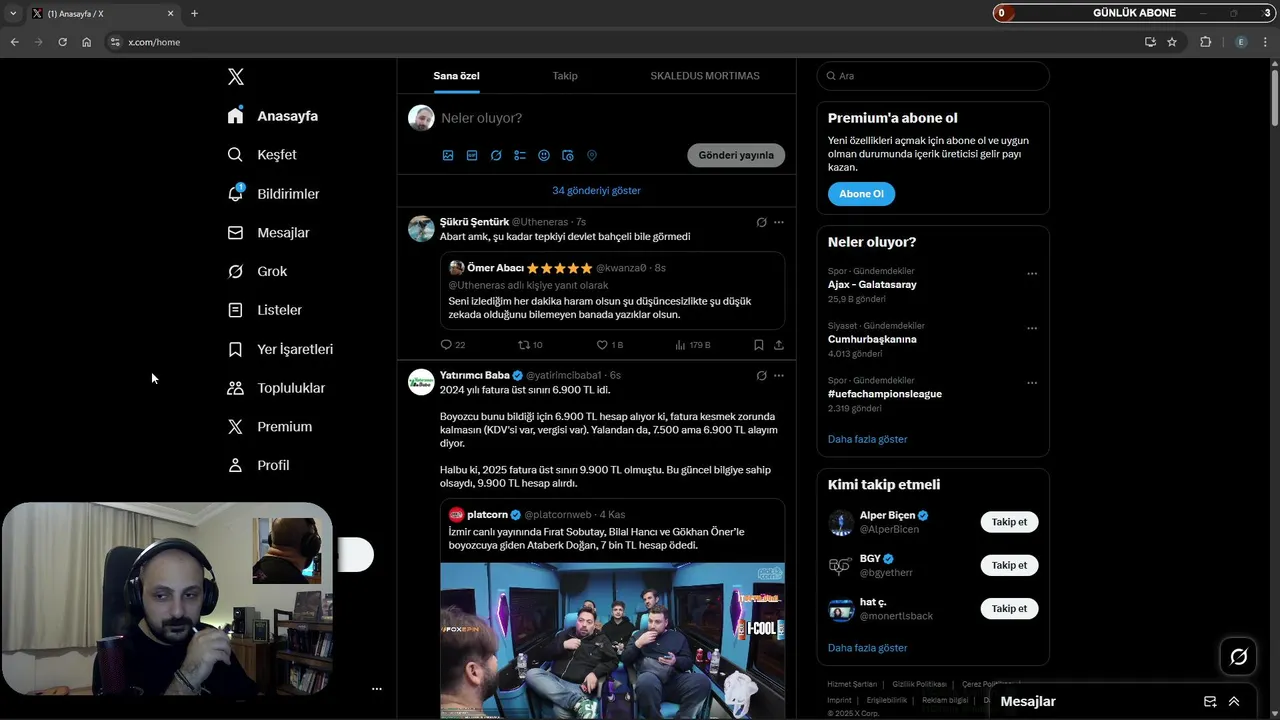Open browser extensions menu
This screenshot has width=1280, height=720.
point(1205,42)
